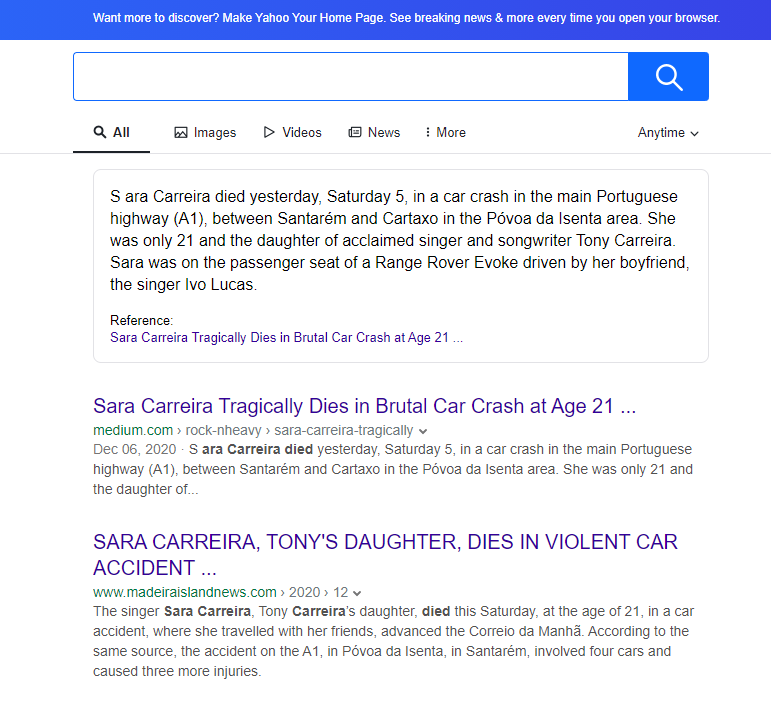Expand the arrow beside medium.com breadcrumb

pos(423,431)
